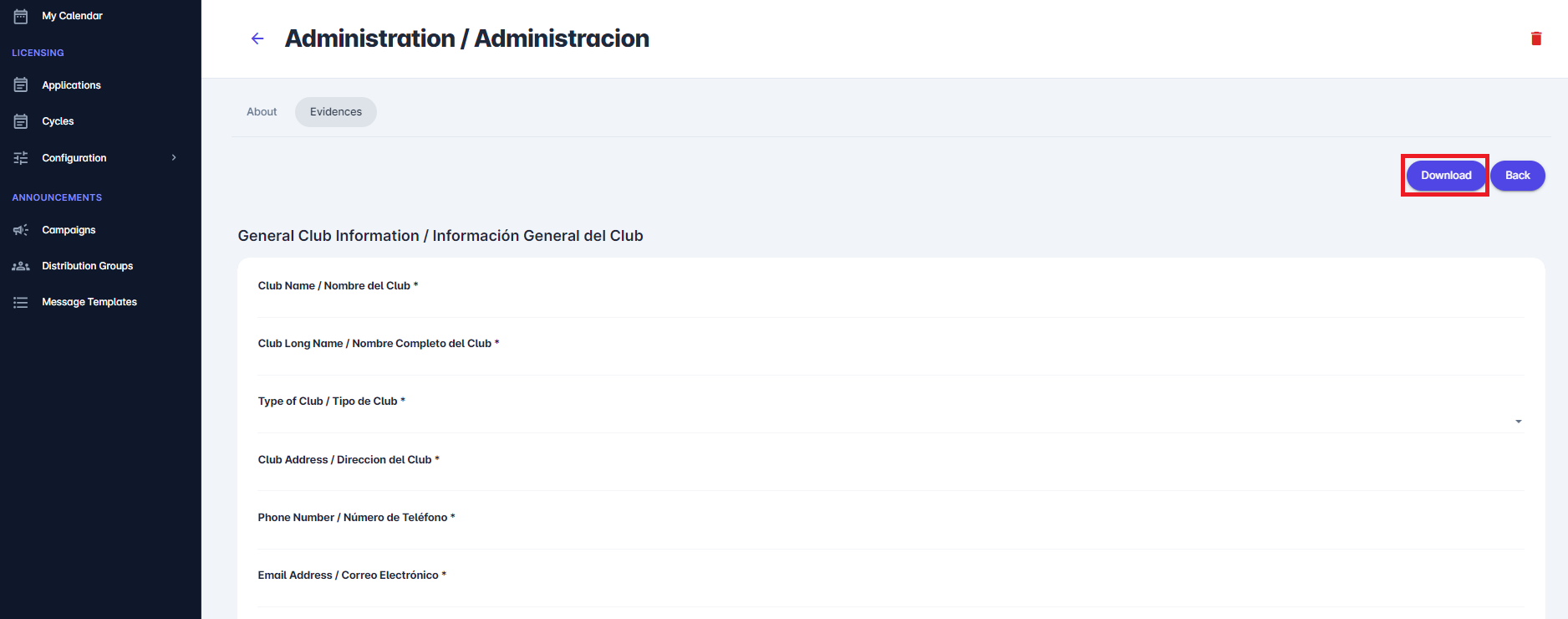The image size is (1568, 619).
Task: Focus the Club Name input field
Action: coord(890,305)
